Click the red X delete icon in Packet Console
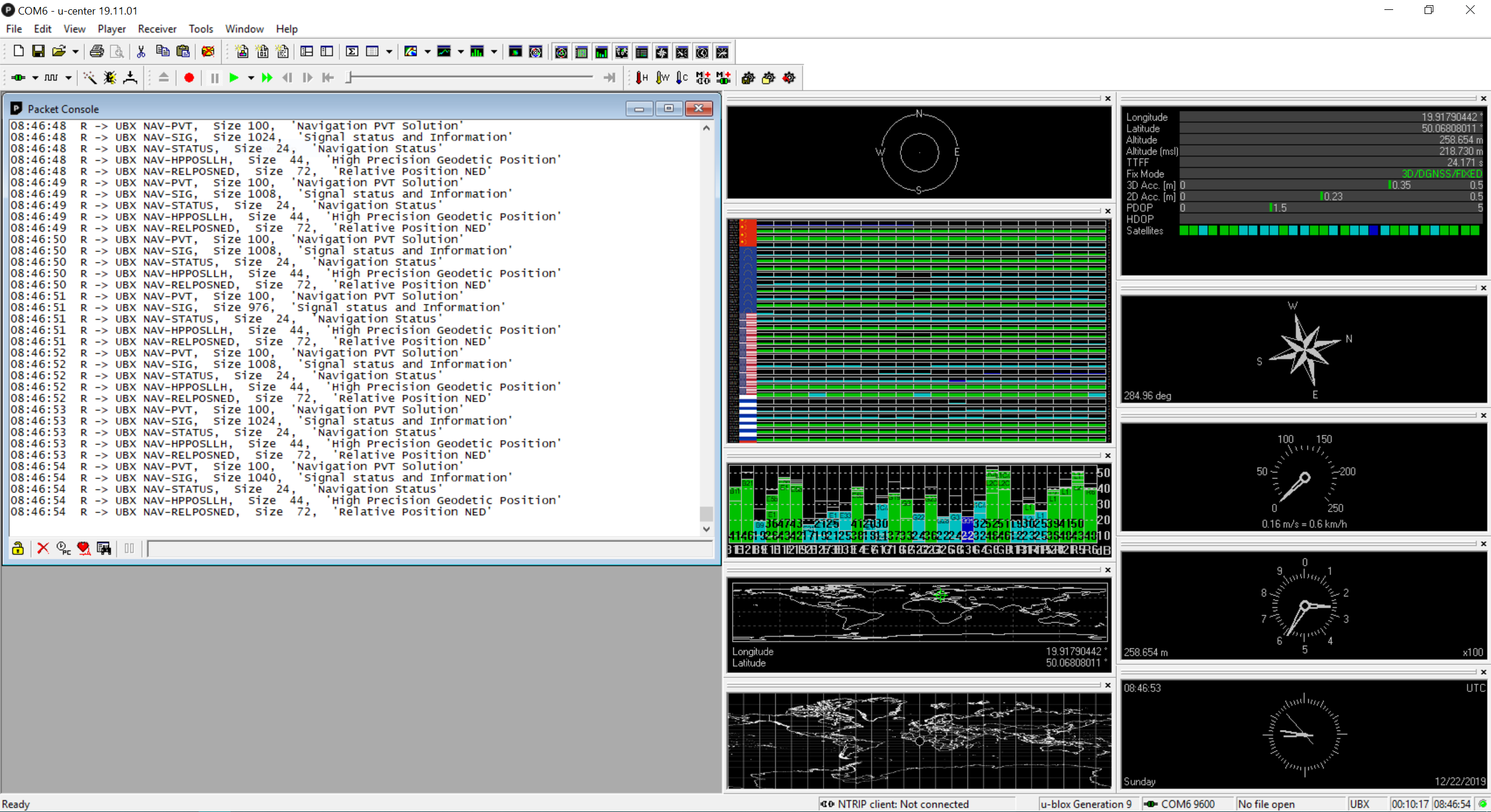The image size is (1491, 812). click(x=43, y=548)
